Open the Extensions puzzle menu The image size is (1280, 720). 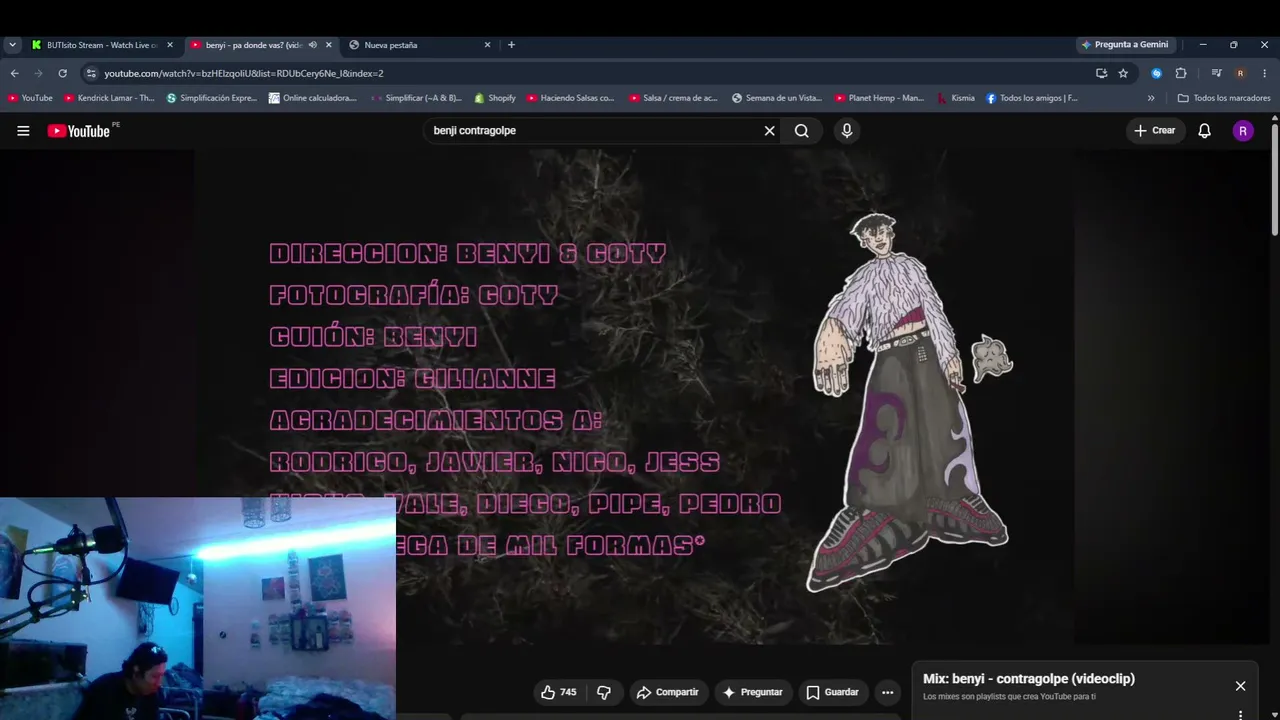coord(1181,73)
